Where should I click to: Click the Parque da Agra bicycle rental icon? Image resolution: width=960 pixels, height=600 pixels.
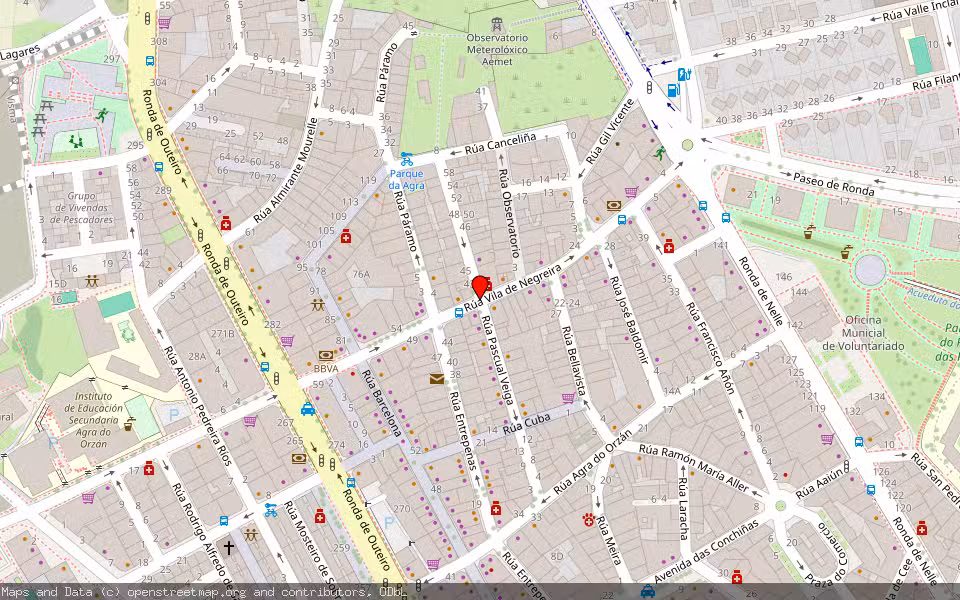[407, 159]
